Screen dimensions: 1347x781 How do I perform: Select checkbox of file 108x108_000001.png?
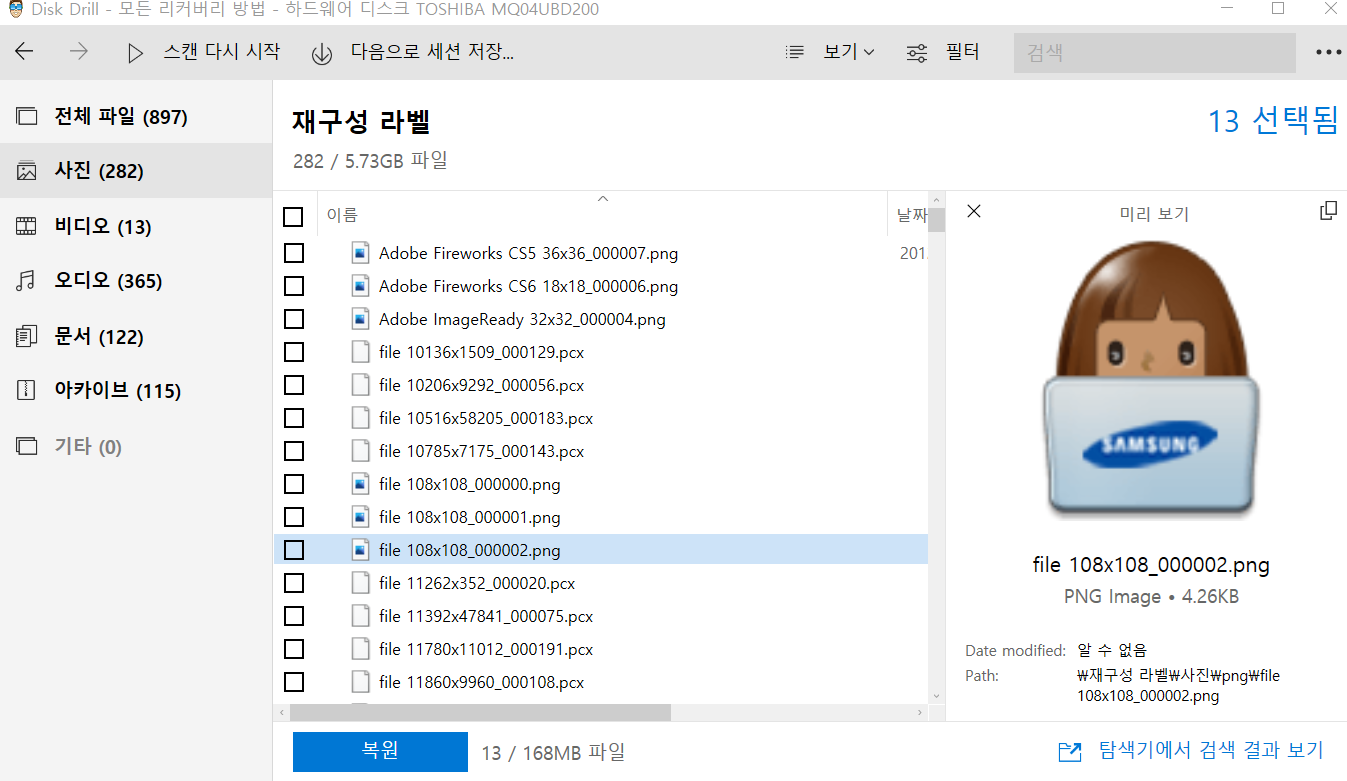tap(294, 517)
